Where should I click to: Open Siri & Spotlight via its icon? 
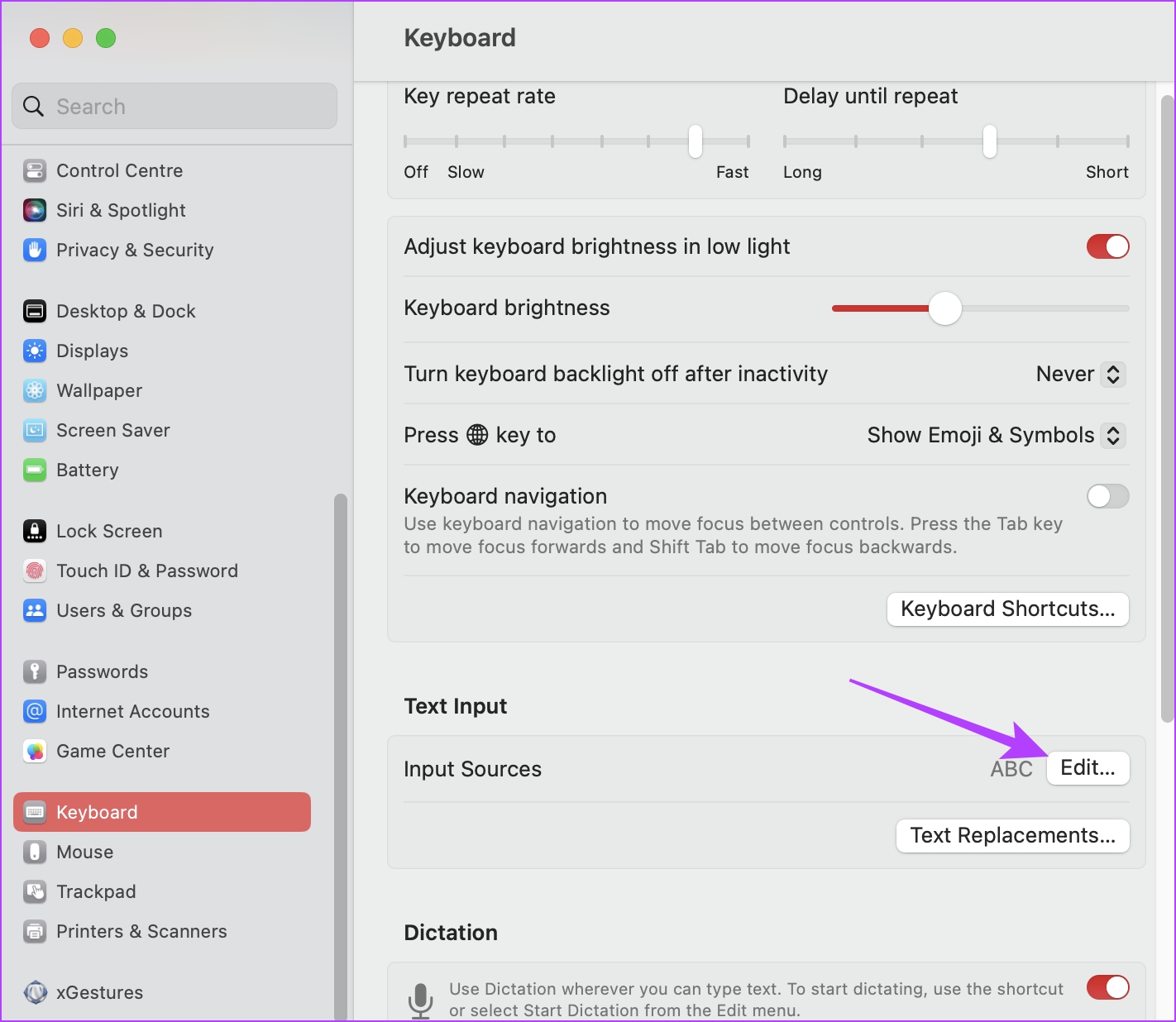point(35,210)
